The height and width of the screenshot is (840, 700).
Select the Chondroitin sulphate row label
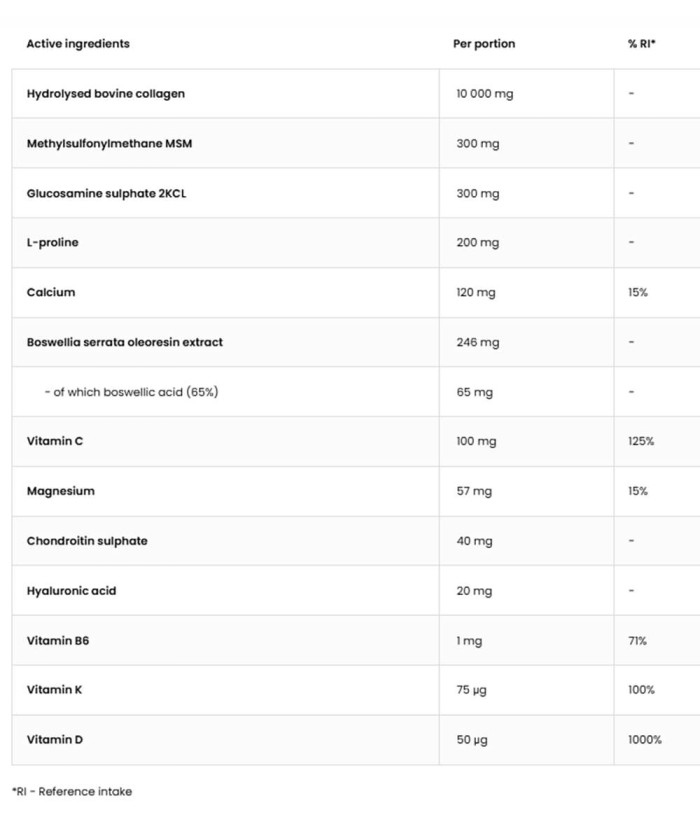[87, 541]
